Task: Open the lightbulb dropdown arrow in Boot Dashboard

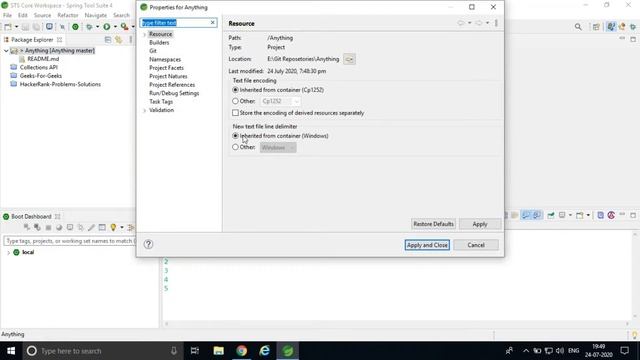Action: pyautogui.click(x=121, y=227)
